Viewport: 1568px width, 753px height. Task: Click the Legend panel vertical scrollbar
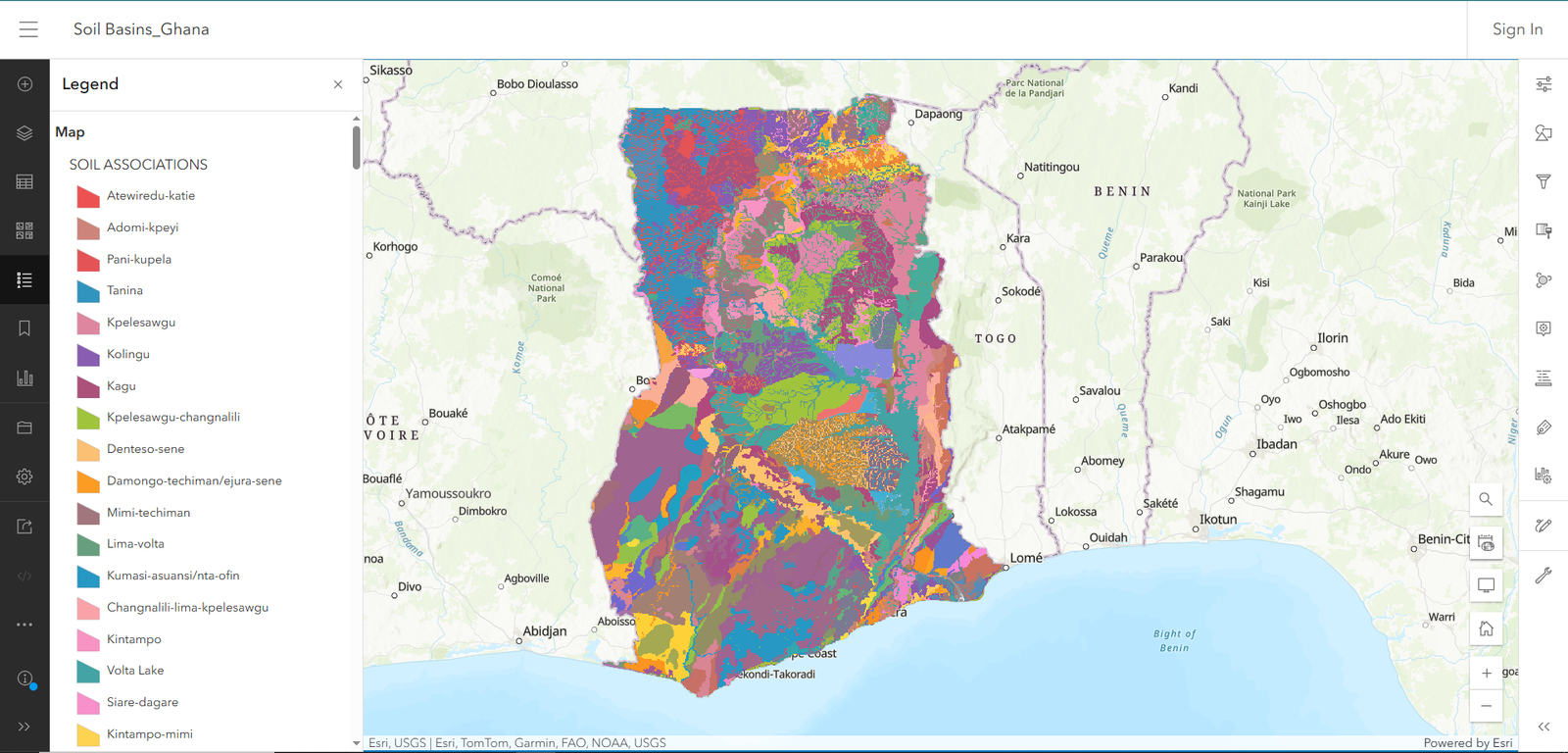356,147
